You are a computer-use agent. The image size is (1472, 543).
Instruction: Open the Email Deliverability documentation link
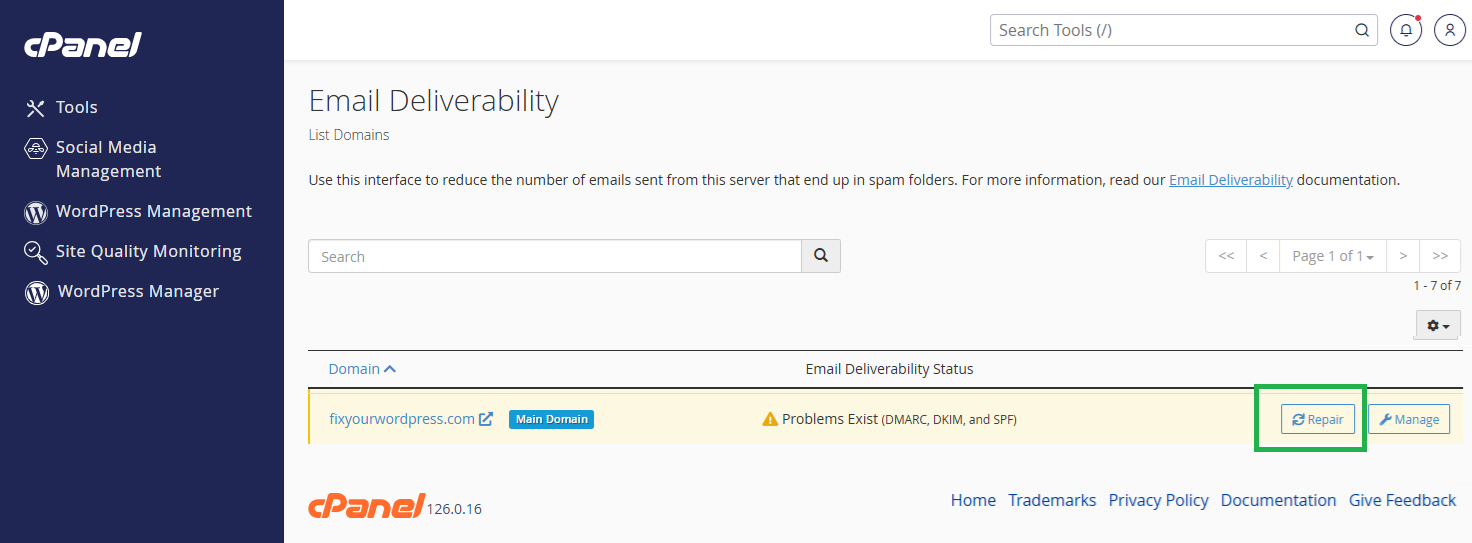[x=1231, y=180]
